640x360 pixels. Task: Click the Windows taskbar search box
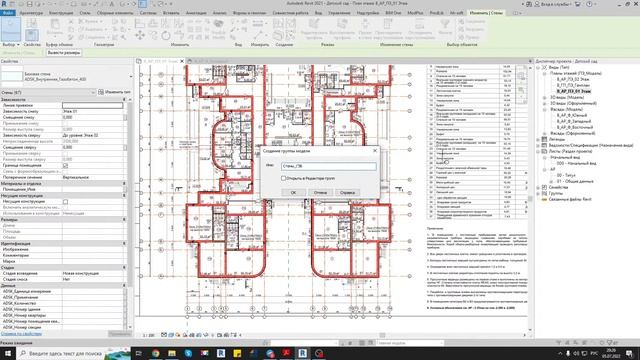73,353
